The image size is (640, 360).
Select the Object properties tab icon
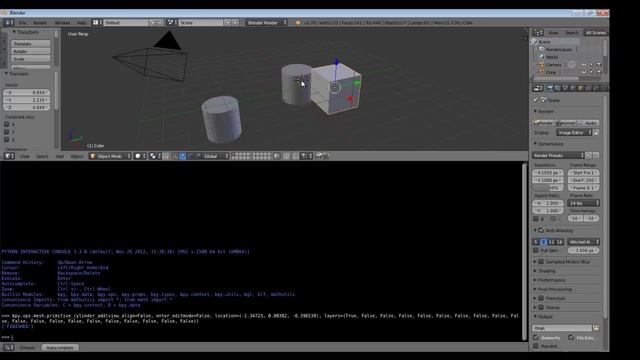click(x=580, y=88)
